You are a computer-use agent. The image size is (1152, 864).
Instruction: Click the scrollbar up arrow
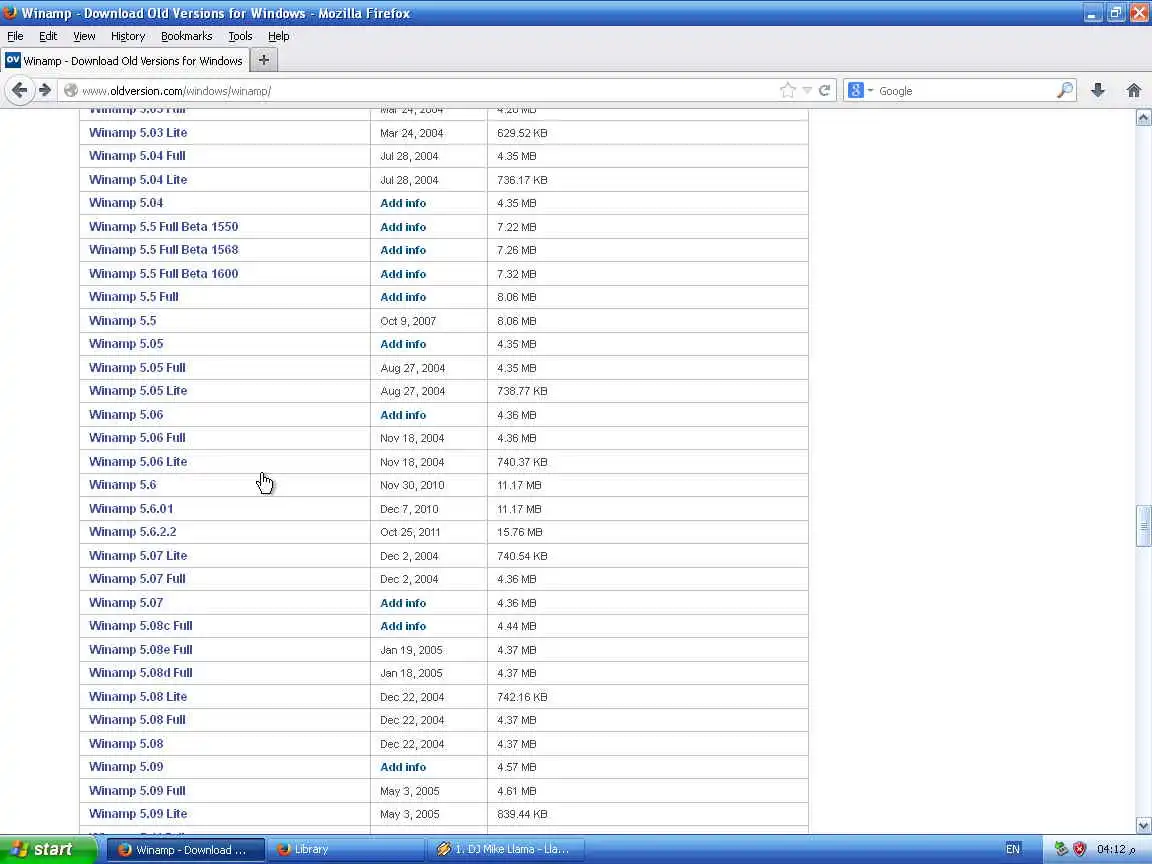click(x=1143, y=118)
